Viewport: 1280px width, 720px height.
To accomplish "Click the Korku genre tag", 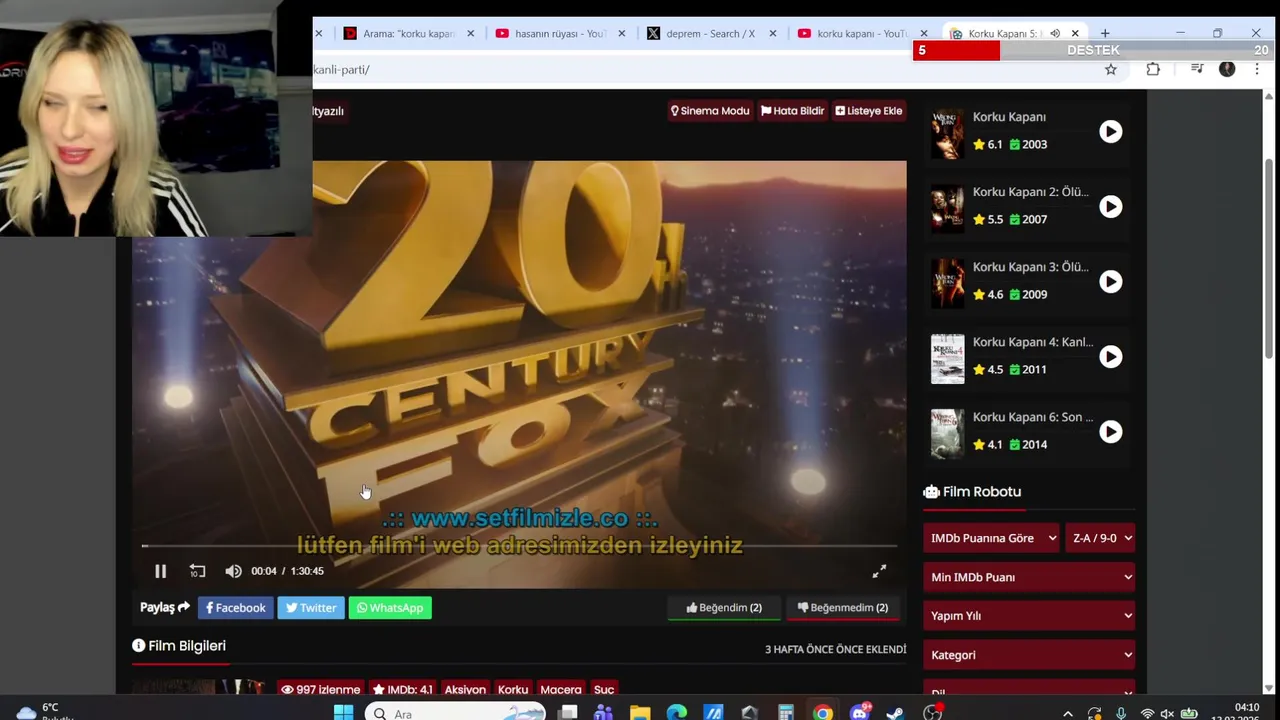I will [x=513, y=689].
